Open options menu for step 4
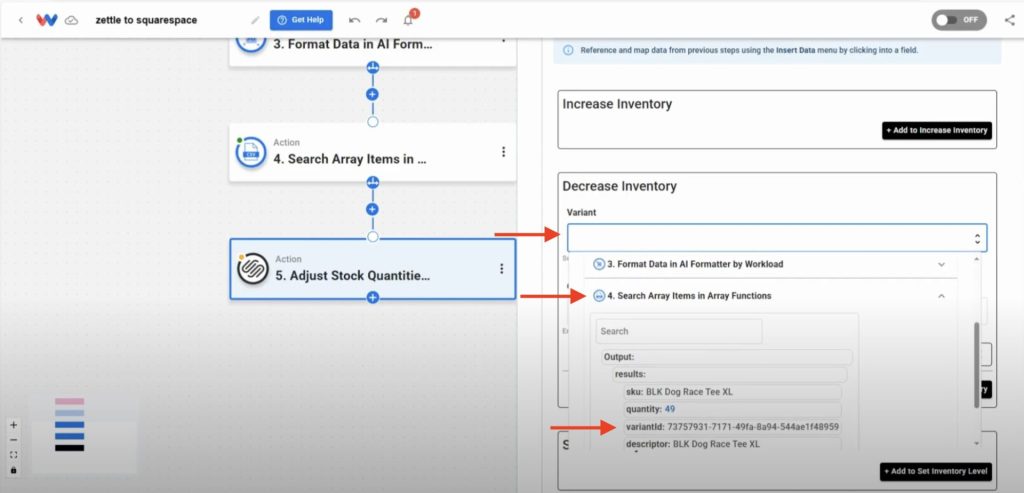 (x=503, y=151)
